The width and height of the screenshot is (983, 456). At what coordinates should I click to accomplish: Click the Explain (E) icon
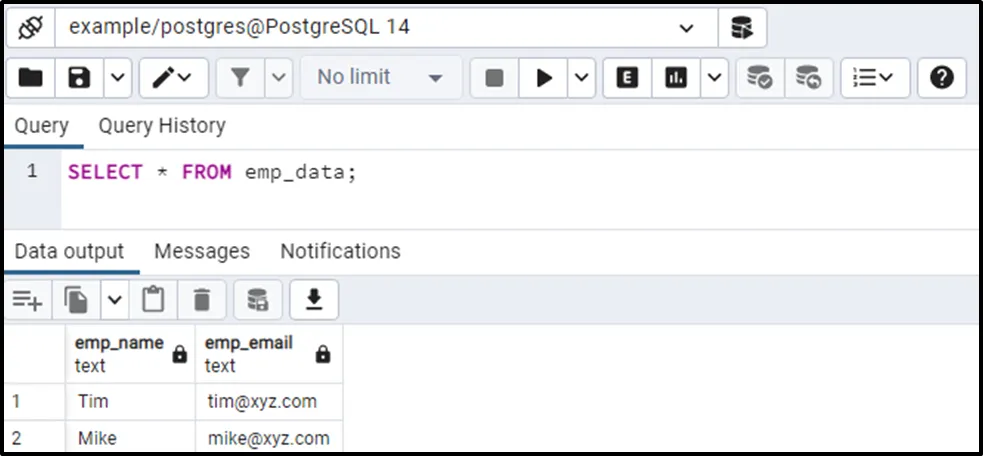627,77
